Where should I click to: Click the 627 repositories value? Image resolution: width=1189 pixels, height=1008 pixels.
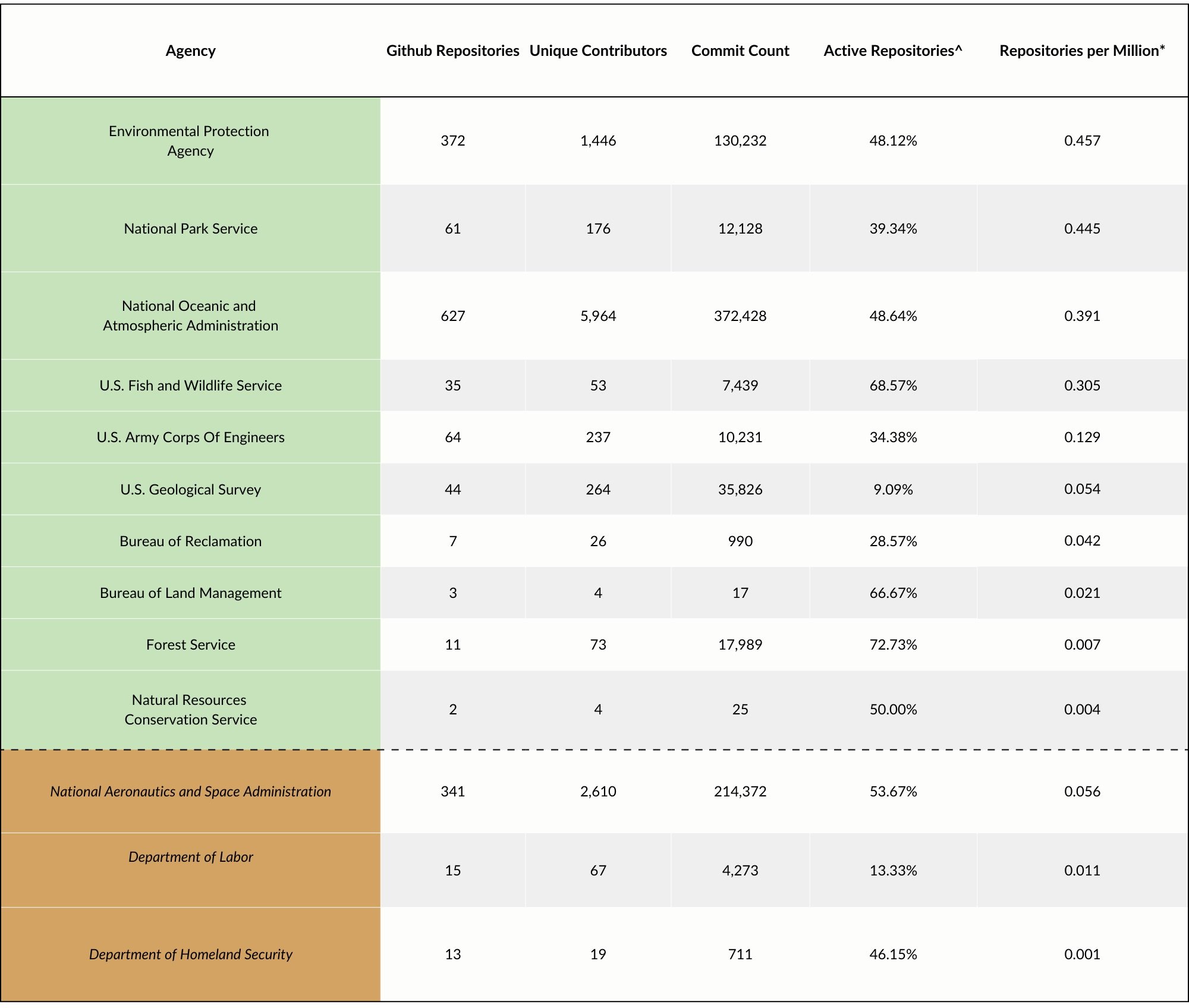[453, 316]
